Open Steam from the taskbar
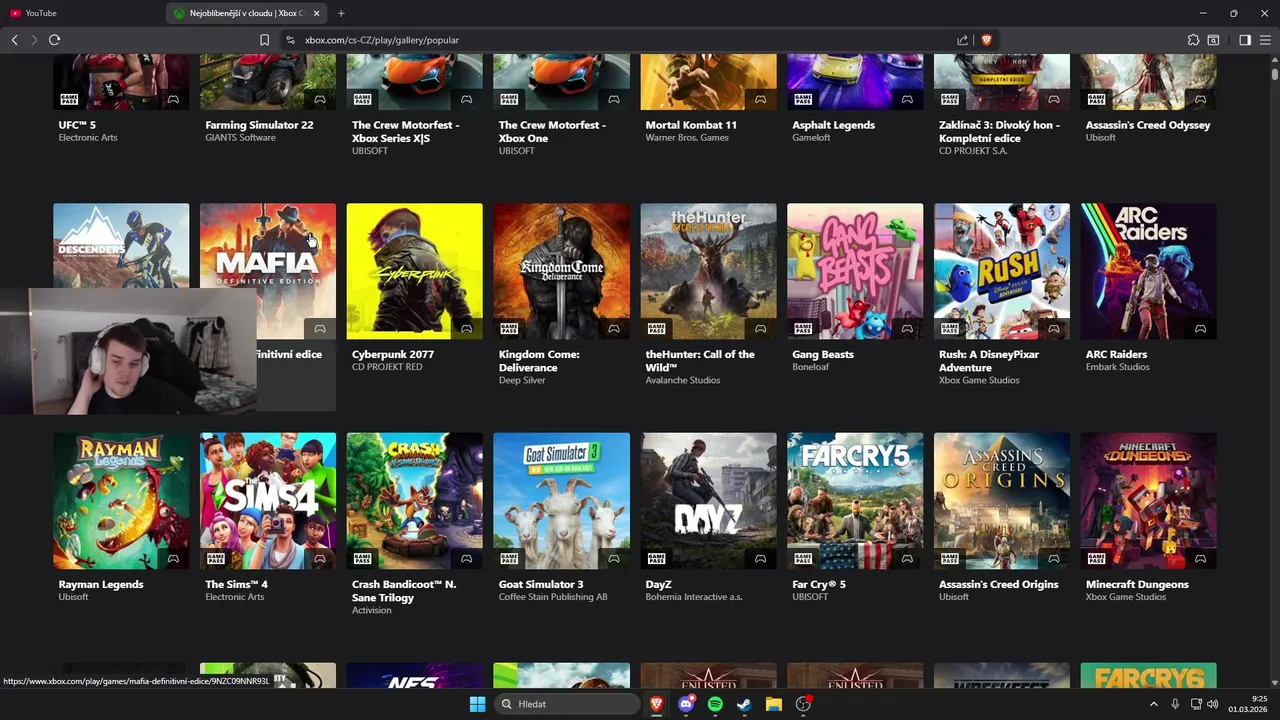 click(744, 704)
